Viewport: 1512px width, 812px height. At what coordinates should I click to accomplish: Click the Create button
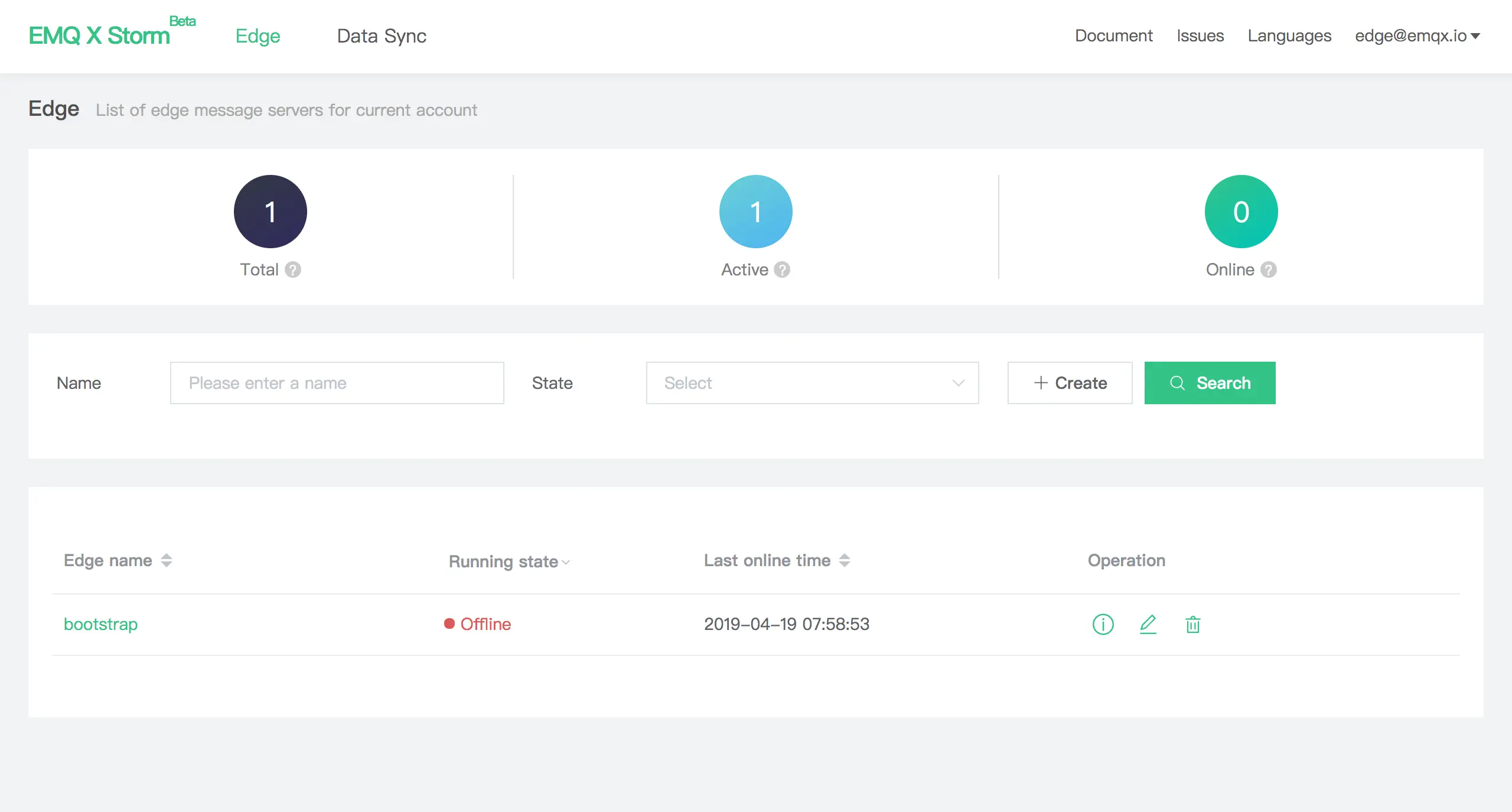(x=1070, y=383)
